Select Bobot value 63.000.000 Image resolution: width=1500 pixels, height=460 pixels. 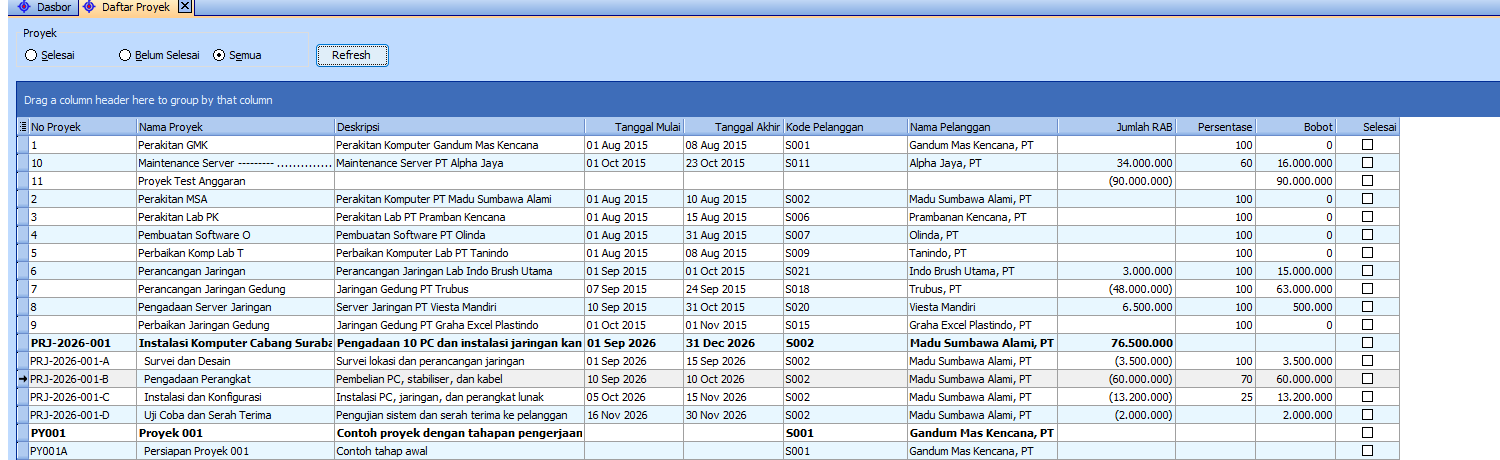click(x=1297, y=289)
